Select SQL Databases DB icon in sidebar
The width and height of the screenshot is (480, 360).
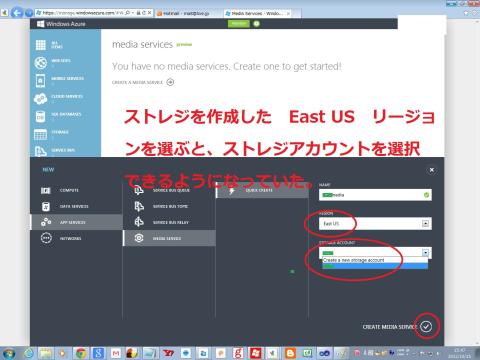(40, 116)
